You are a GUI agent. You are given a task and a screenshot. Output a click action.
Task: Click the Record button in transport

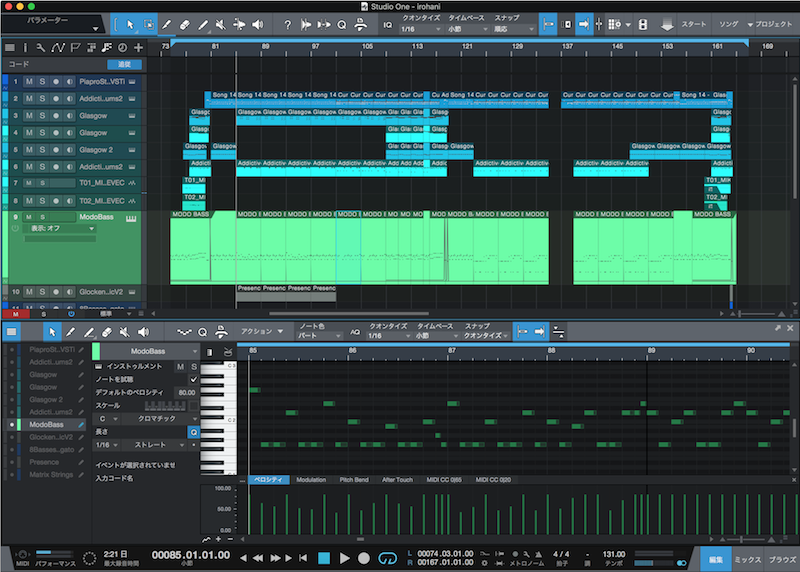tap(364, 558)
